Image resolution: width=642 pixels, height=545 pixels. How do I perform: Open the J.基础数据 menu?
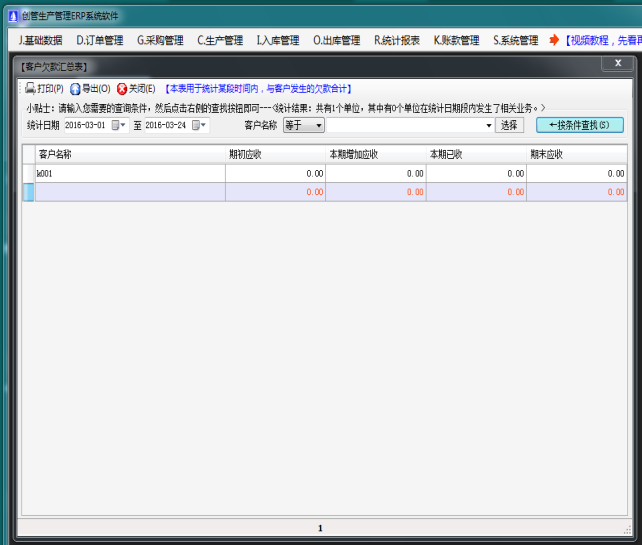click(x=40, y=41)
